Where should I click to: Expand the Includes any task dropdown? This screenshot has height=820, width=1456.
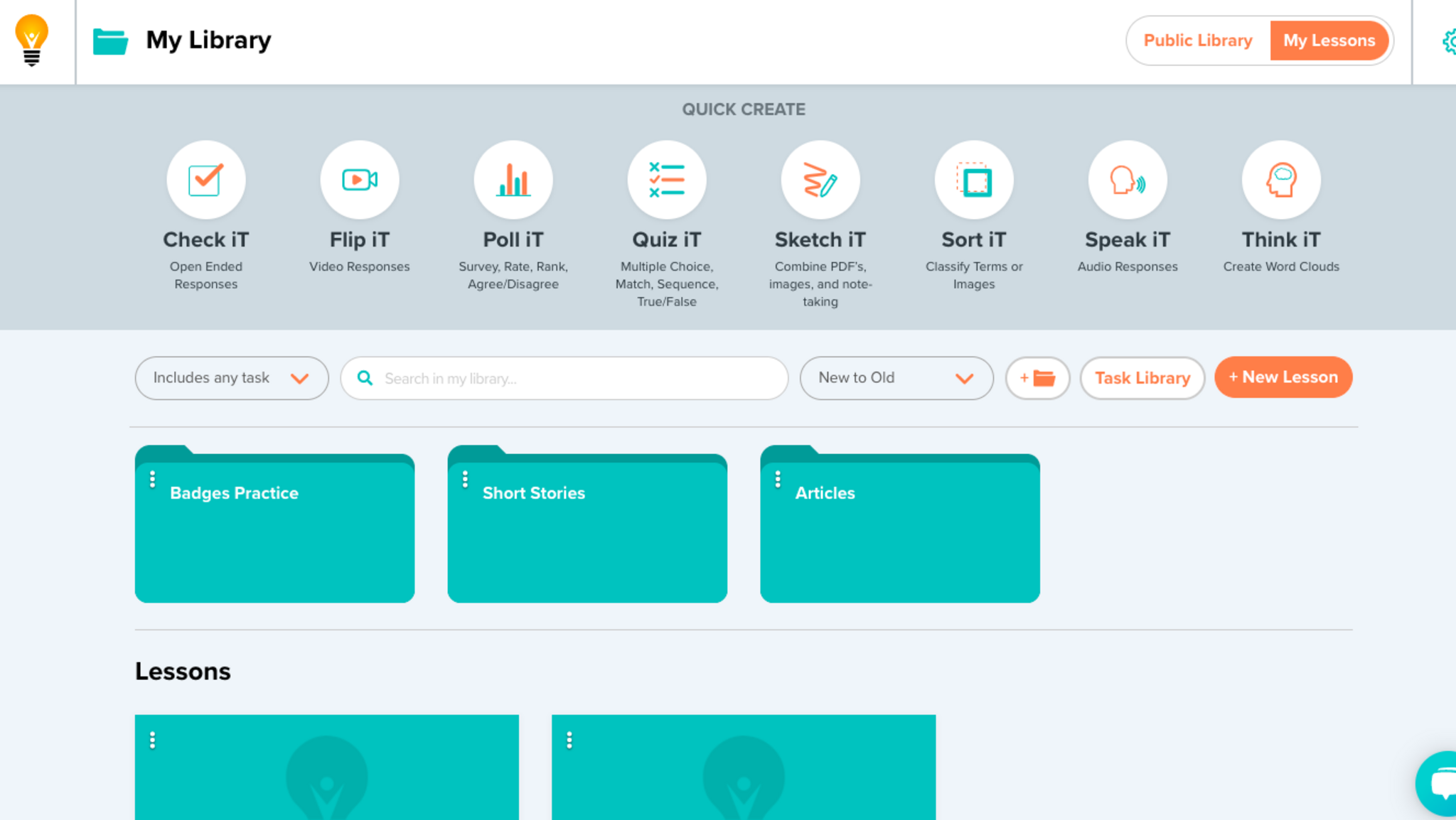[x=232, y=378]
